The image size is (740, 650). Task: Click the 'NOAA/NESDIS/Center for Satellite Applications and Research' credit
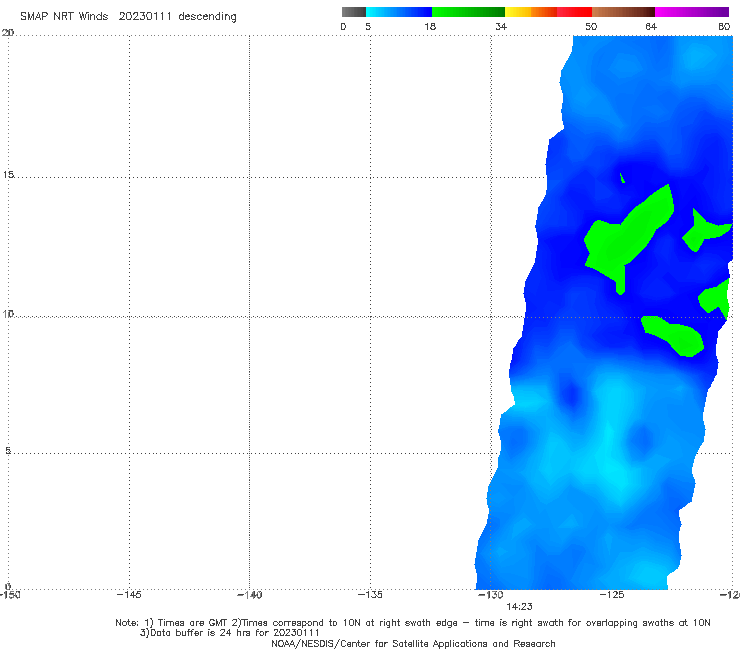[x=413, y=644]
